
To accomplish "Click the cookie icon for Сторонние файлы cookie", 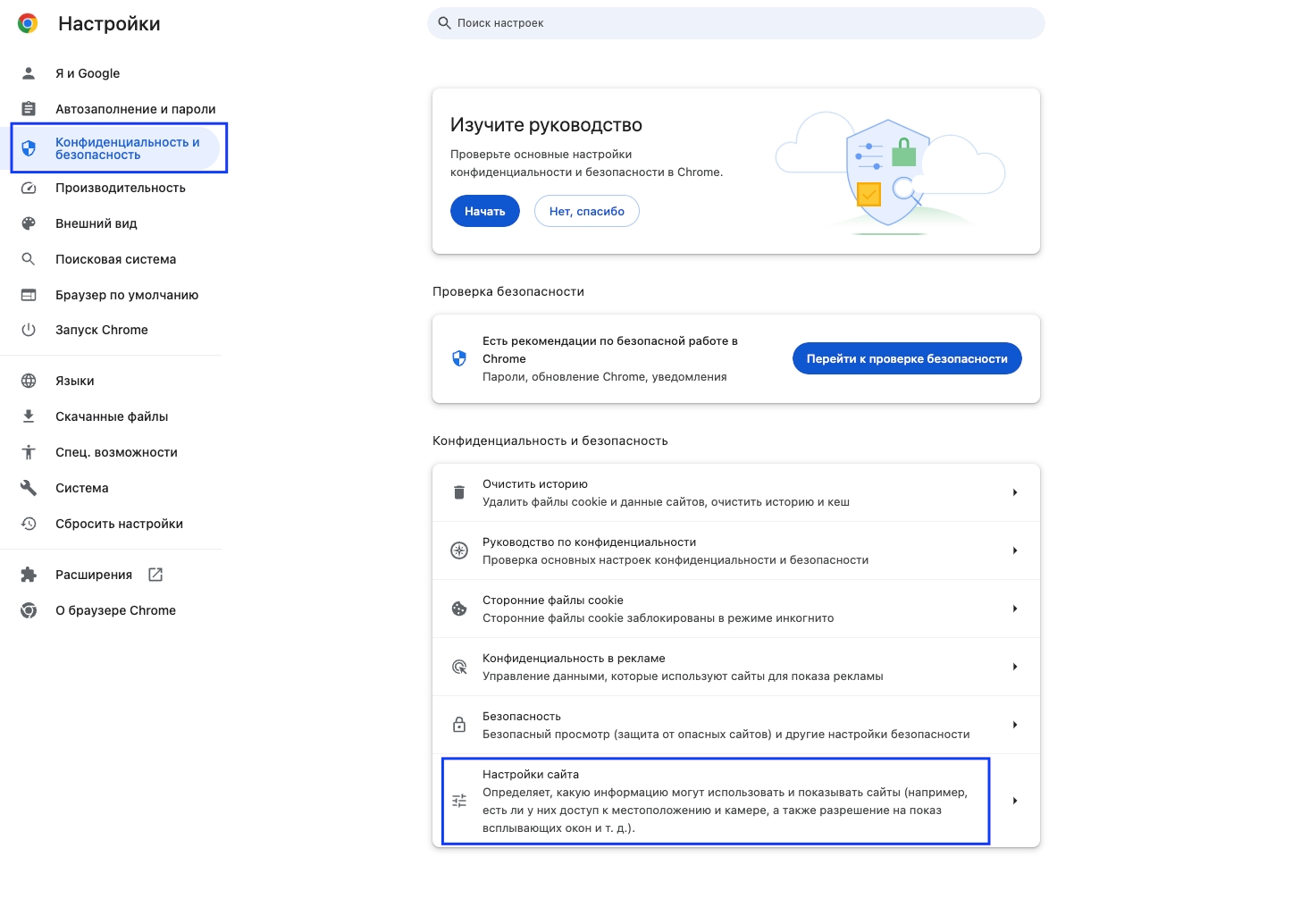I will (x=459, y=609).
